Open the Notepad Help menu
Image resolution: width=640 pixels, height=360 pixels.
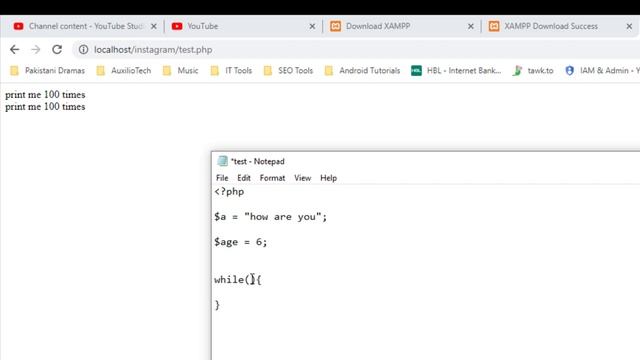pyautogui.click(x=328, y=178)
